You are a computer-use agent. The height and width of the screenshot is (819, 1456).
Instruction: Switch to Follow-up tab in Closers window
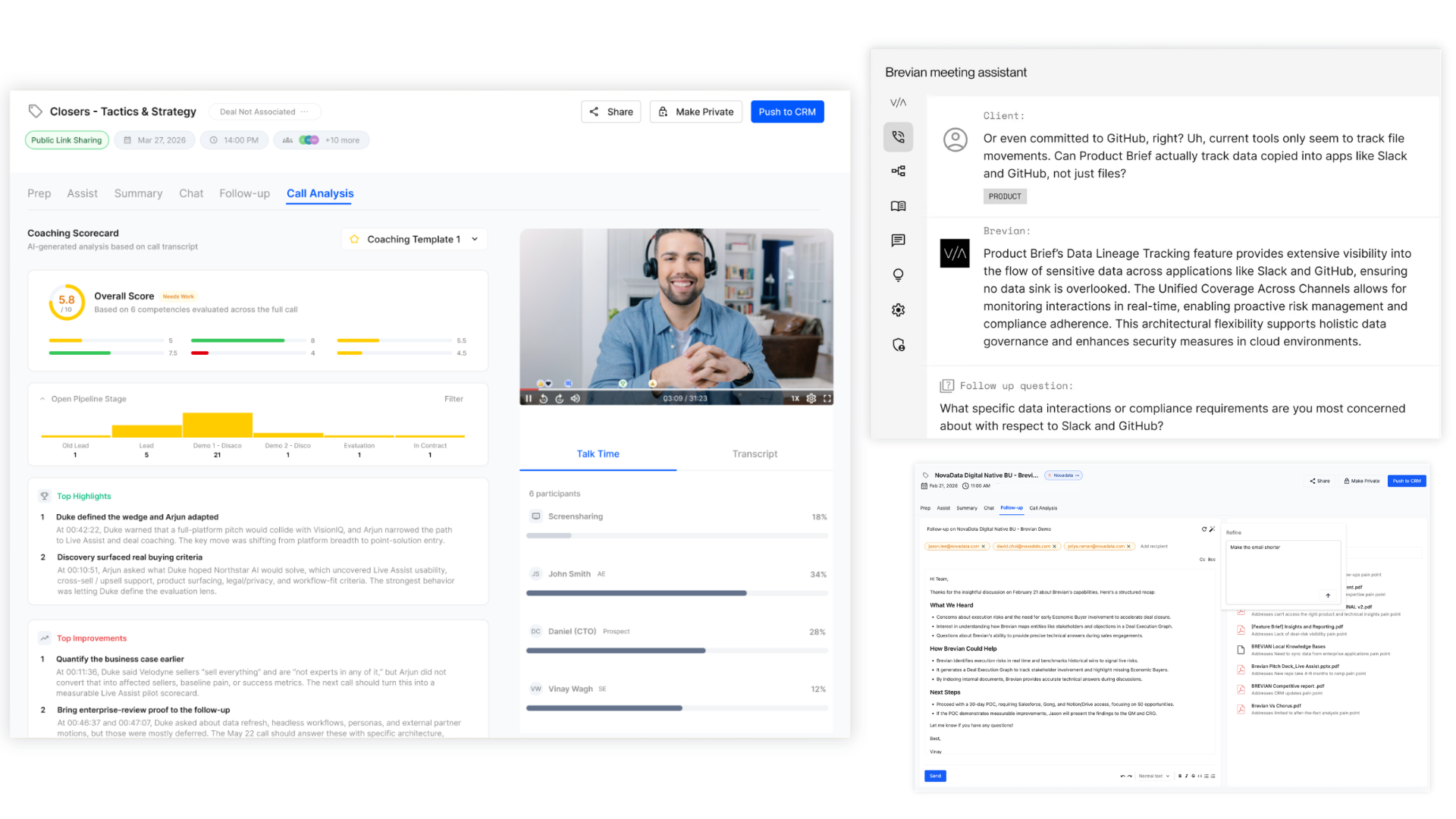pyautogui.click(x=244, y=193)
